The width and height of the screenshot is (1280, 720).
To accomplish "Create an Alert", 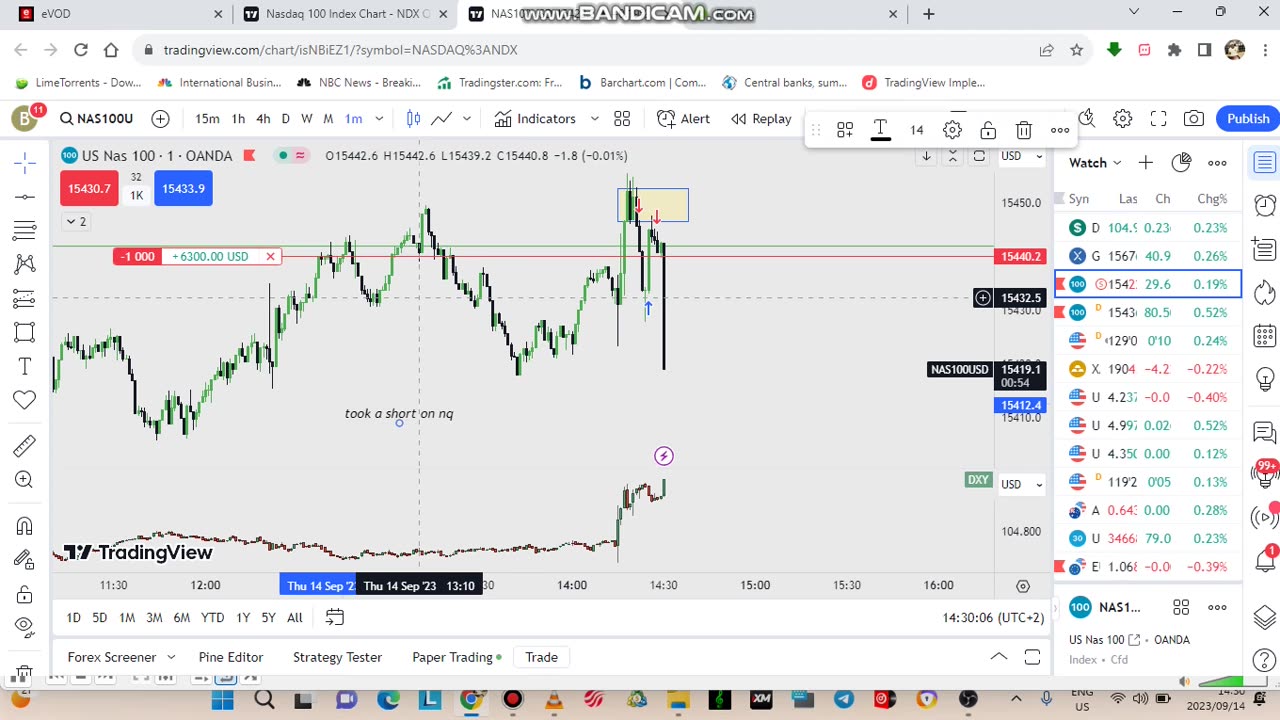I will tap(683, 119).
